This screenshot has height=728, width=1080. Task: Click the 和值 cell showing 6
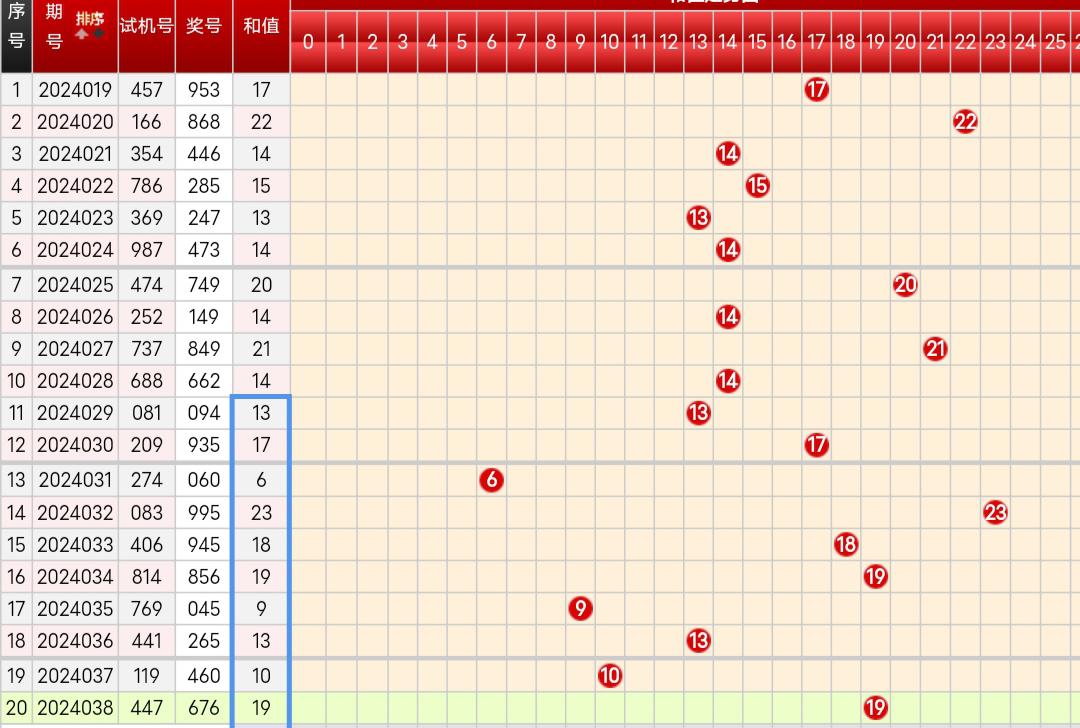click(261, 480)
